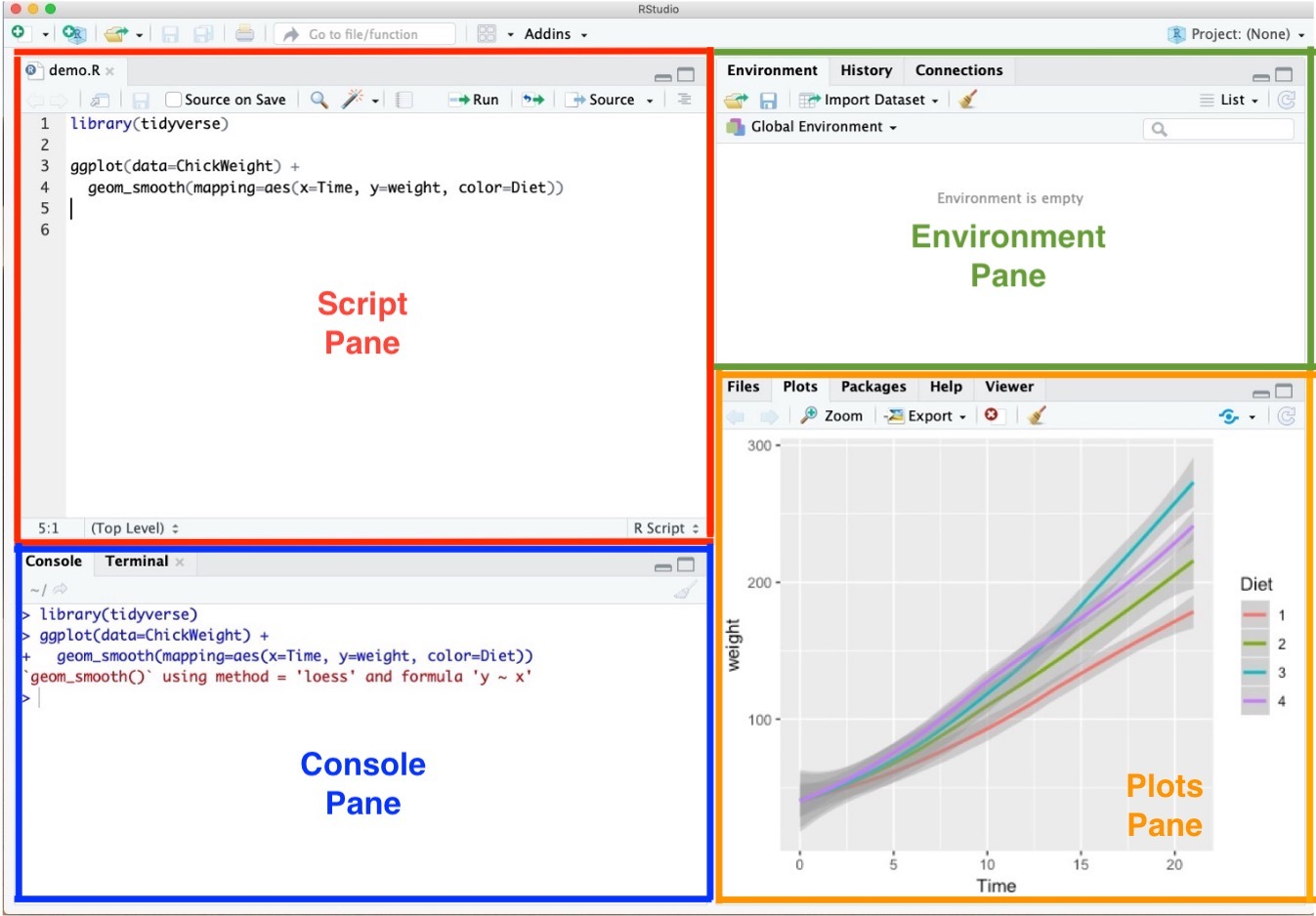Viewport: 1316px width, 916px height.
Task: Focus the Go to file/function field
Action: click(x=364, y=34)
